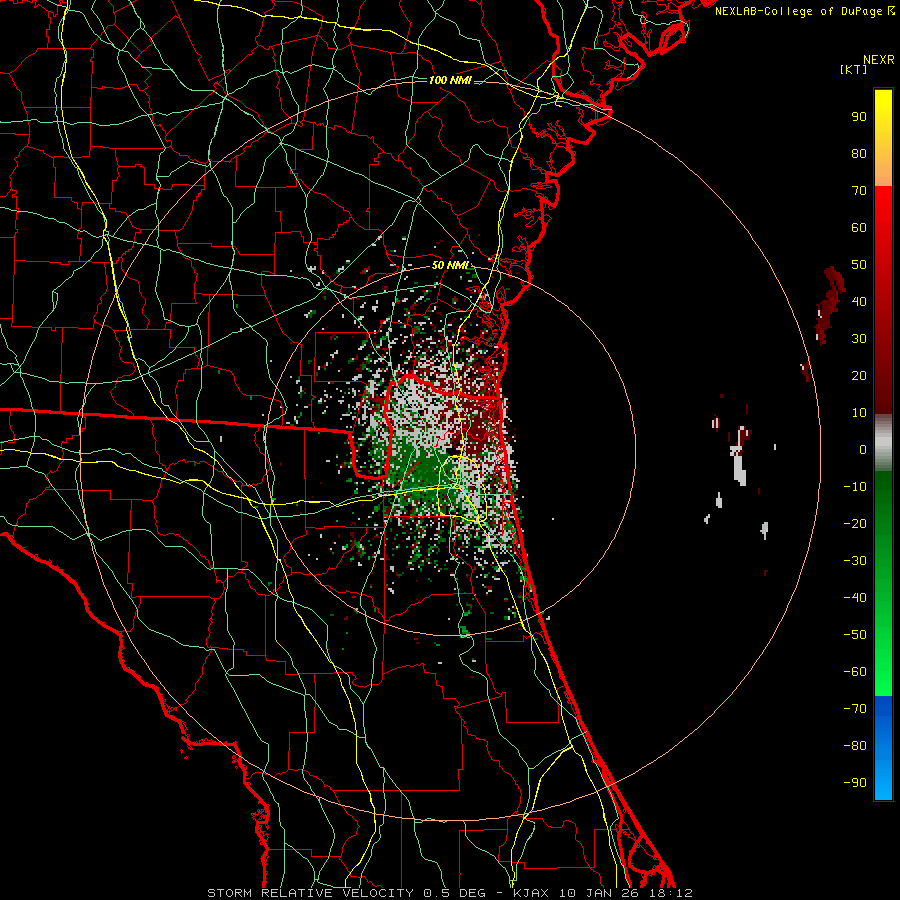Click the 20 value on the velocity scale
The height and width of the screenshot is (900, 900).
pyautogui.click(x=859, y=375)
